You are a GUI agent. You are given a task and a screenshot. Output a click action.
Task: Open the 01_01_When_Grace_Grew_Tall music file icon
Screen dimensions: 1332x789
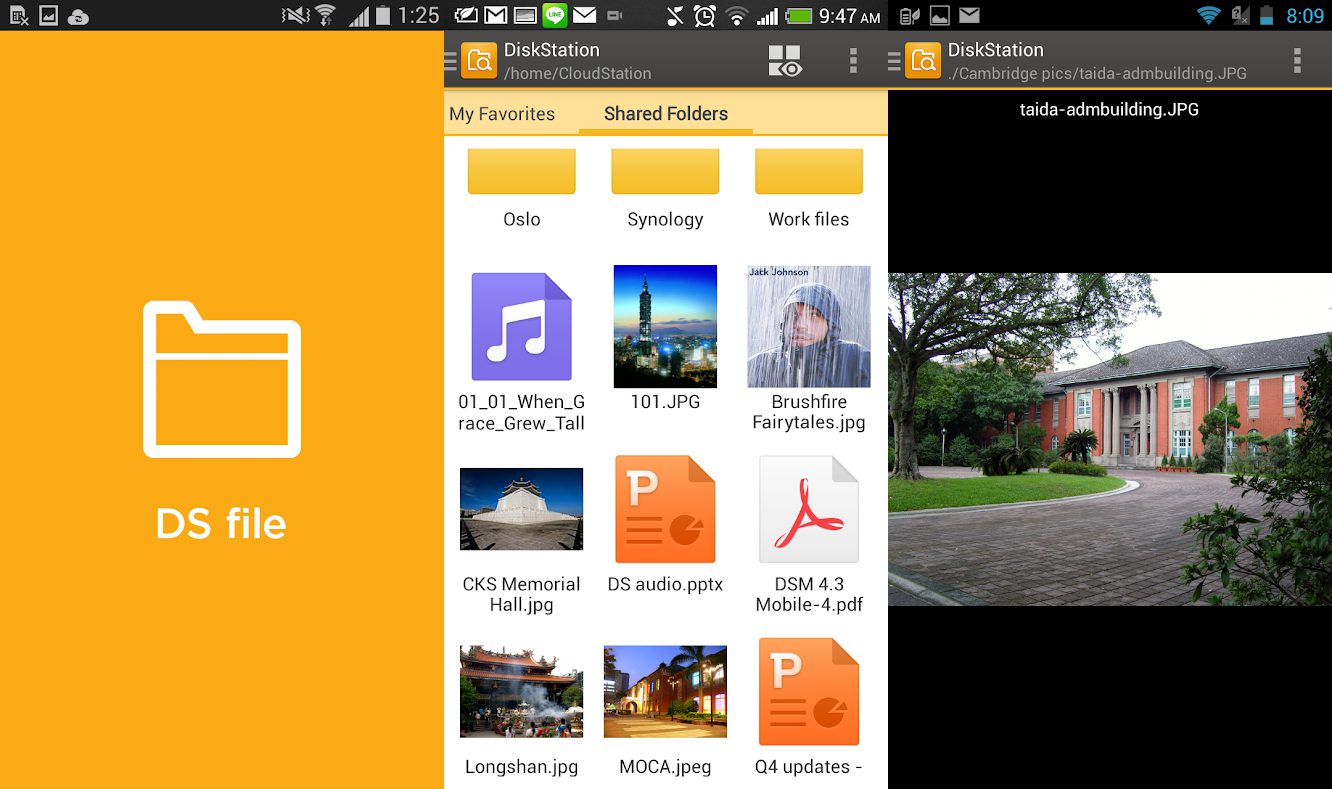(x=521, y=326)
